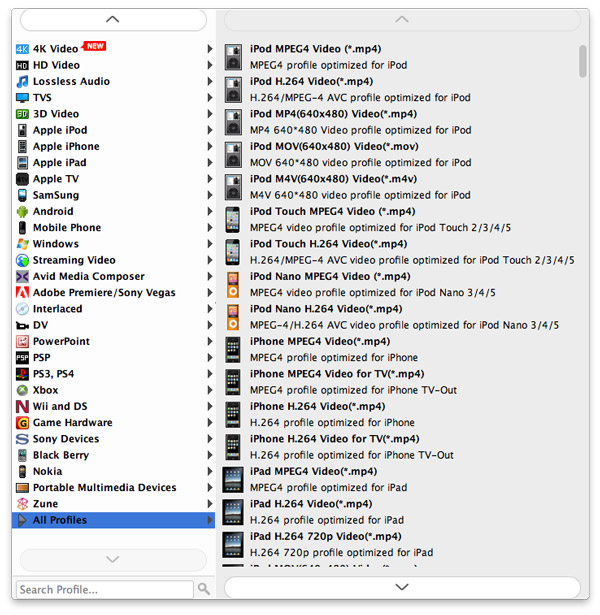Viewport: 600px width, 615px height.
Task: Select the All Profiles category
Action: pyautogui.click(x=113, y=520)
